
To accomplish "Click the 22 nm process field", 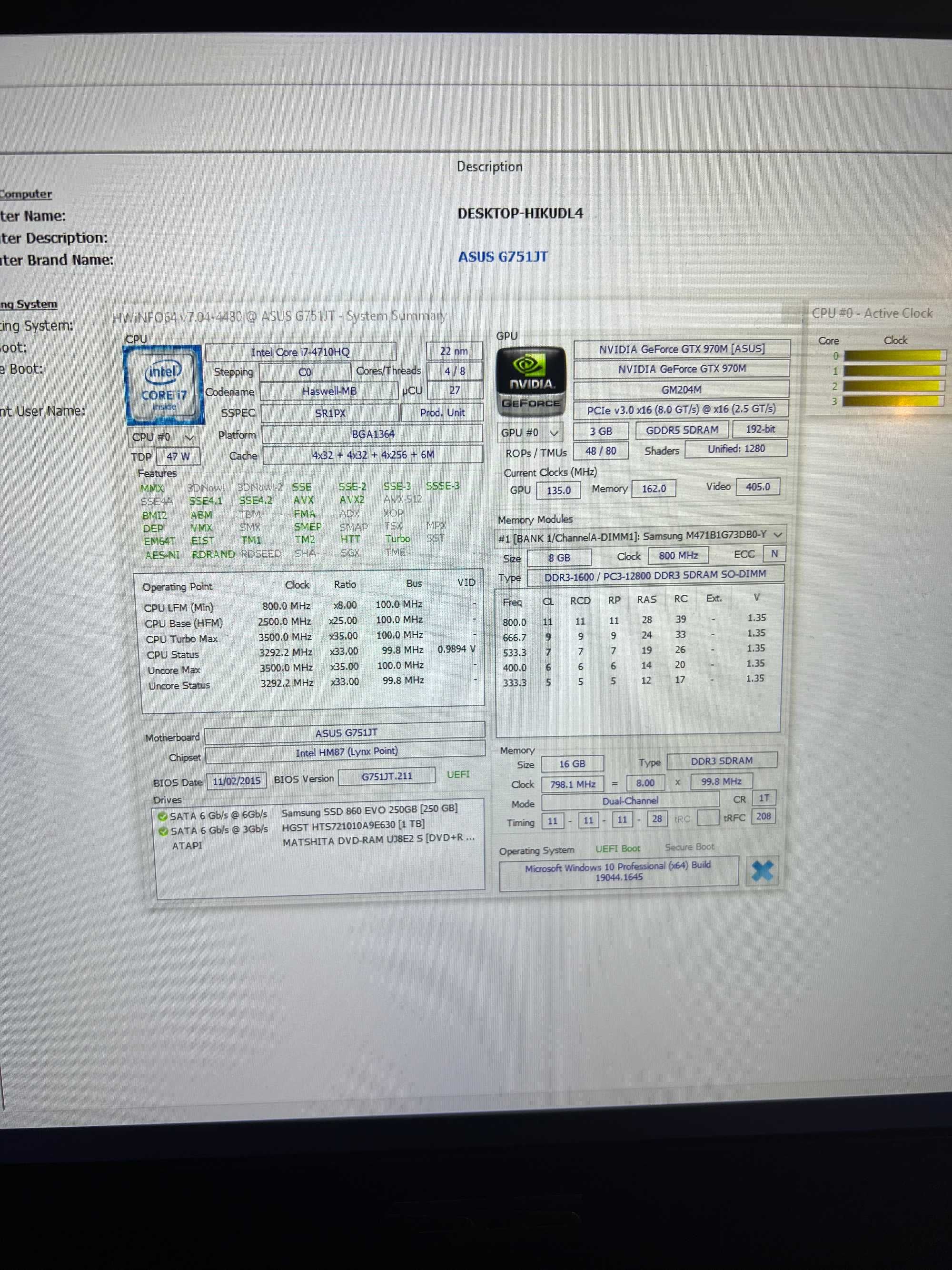I will pos(454,351).
